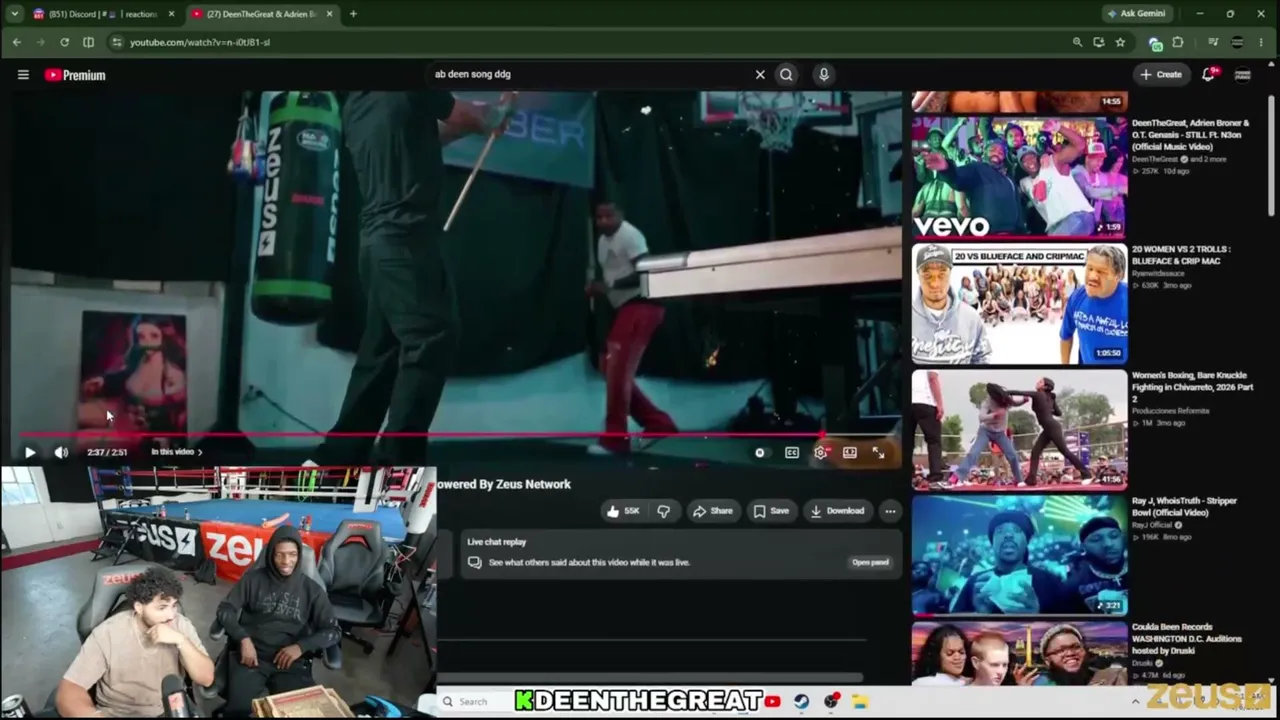
Task: Open Steam from the taskbar
Action: point(801,702)
